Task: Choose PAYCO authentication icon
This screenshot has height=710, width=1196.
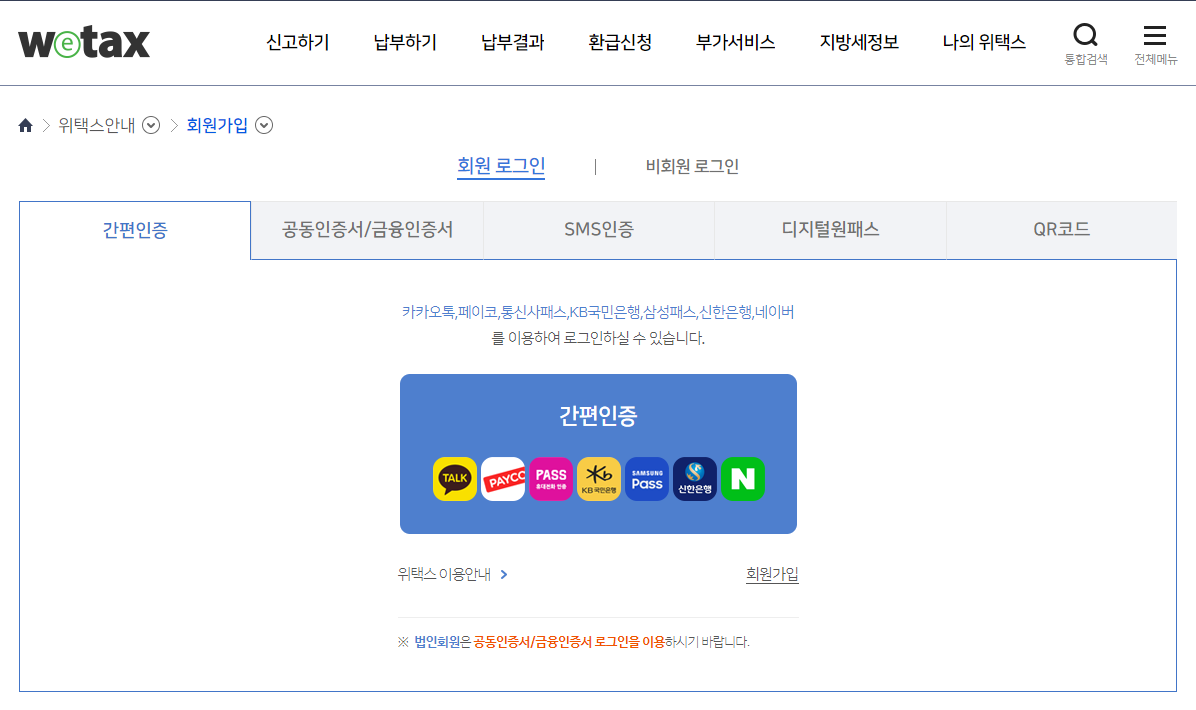Action: tap(503, 479)
